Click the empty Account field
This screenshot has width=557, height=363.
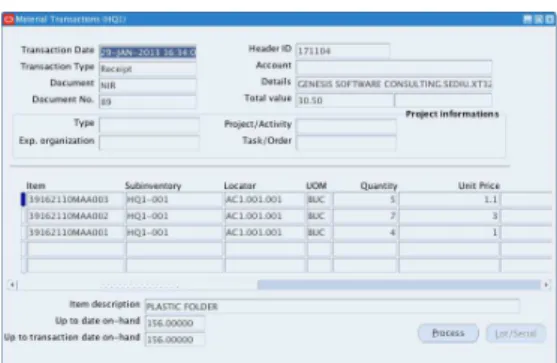pos(394,67)
